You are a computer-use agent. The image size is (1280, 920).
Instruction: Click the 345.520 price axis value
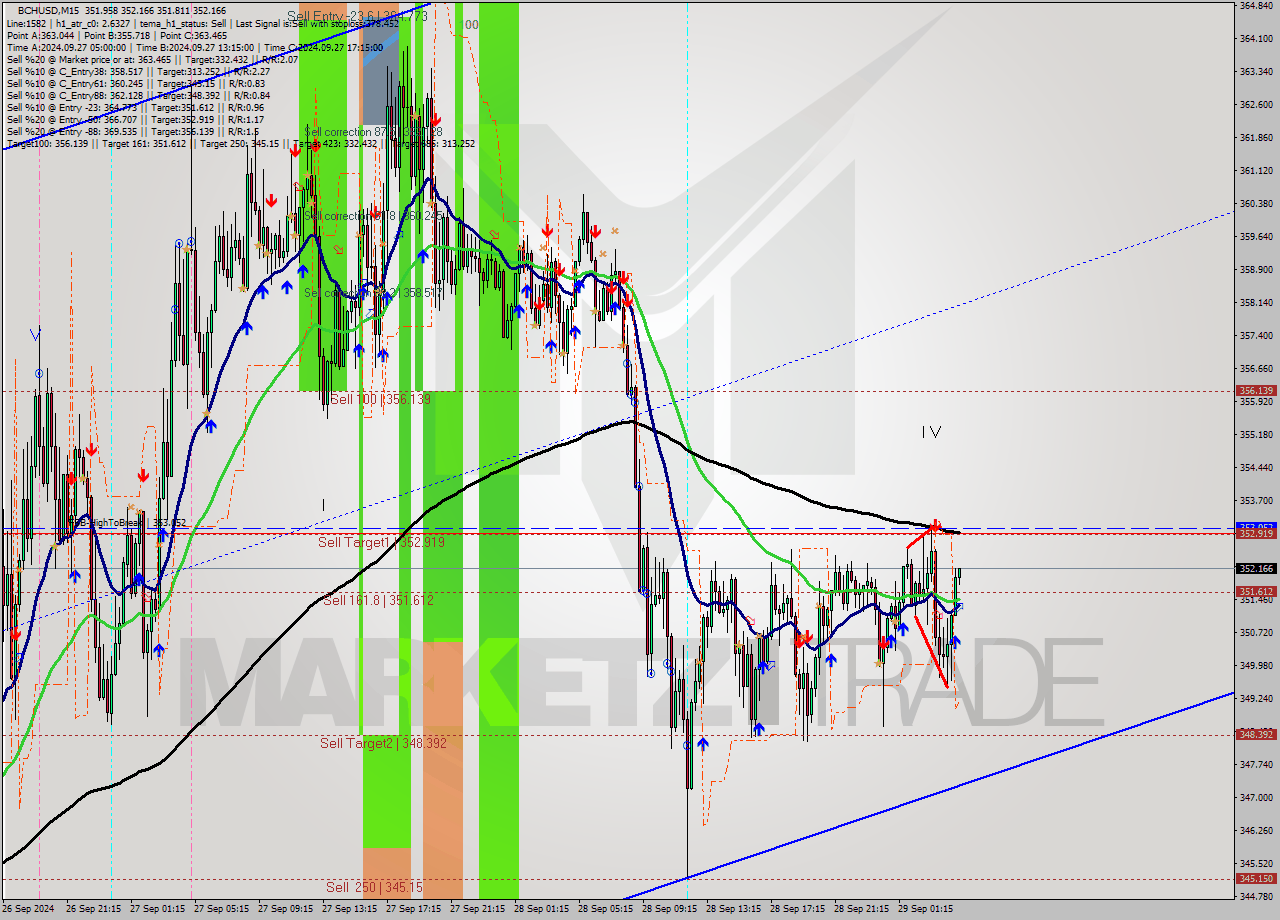point(1256,863)
